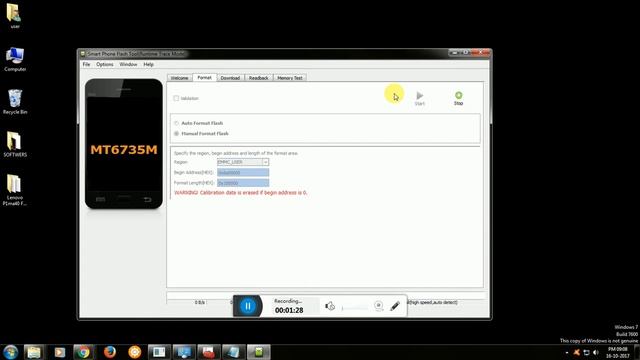This screenshot has width=640, height=360.
Task: Pause the screen recording
Action: click(247, 306)
